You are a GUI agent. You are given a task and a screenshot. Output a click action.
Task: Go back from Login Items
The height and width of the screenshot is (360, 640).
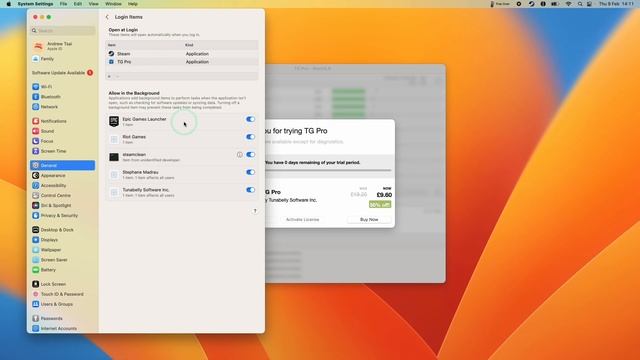click(107, 17)
